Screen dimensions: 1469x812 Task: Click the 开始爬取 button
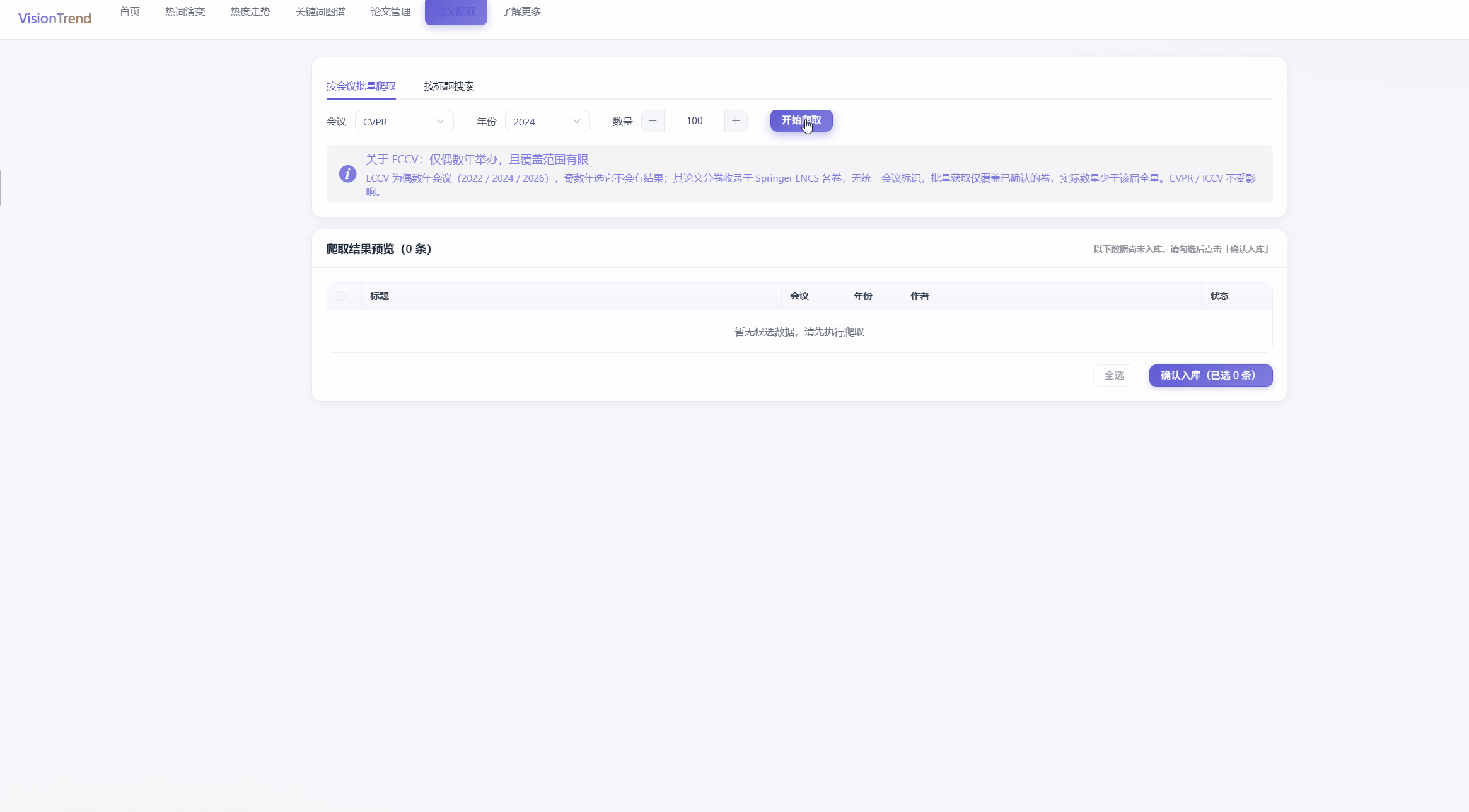click(801, 120)
